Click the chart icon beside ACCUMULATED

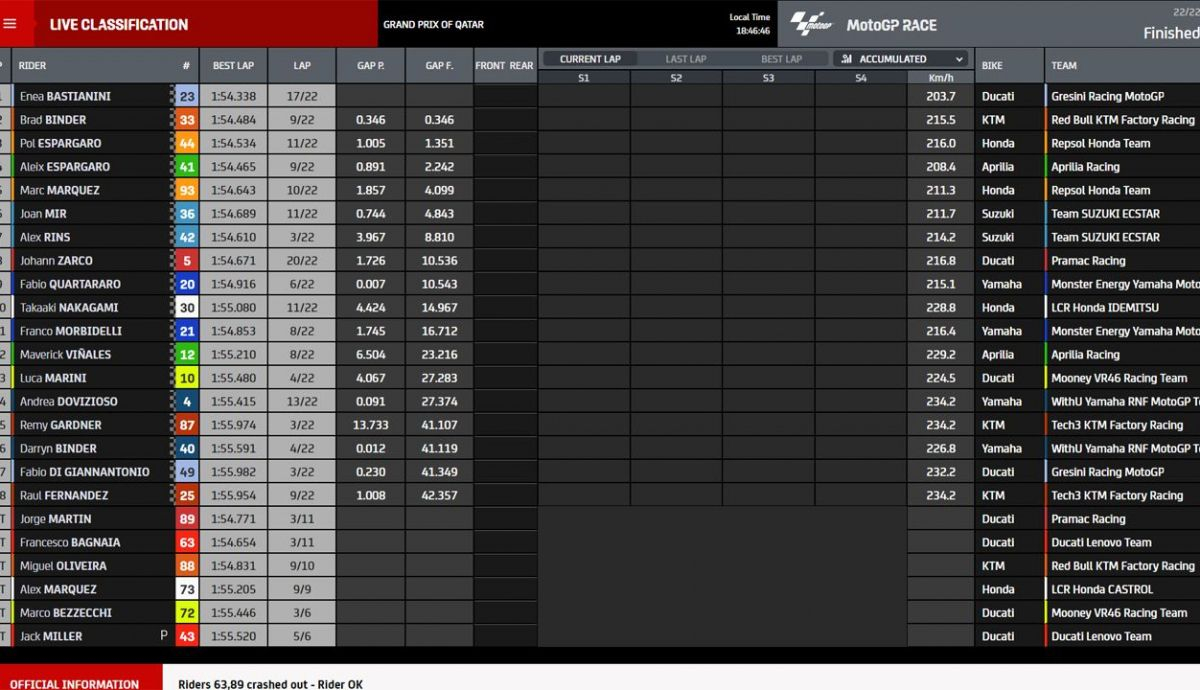pos(846,59)
